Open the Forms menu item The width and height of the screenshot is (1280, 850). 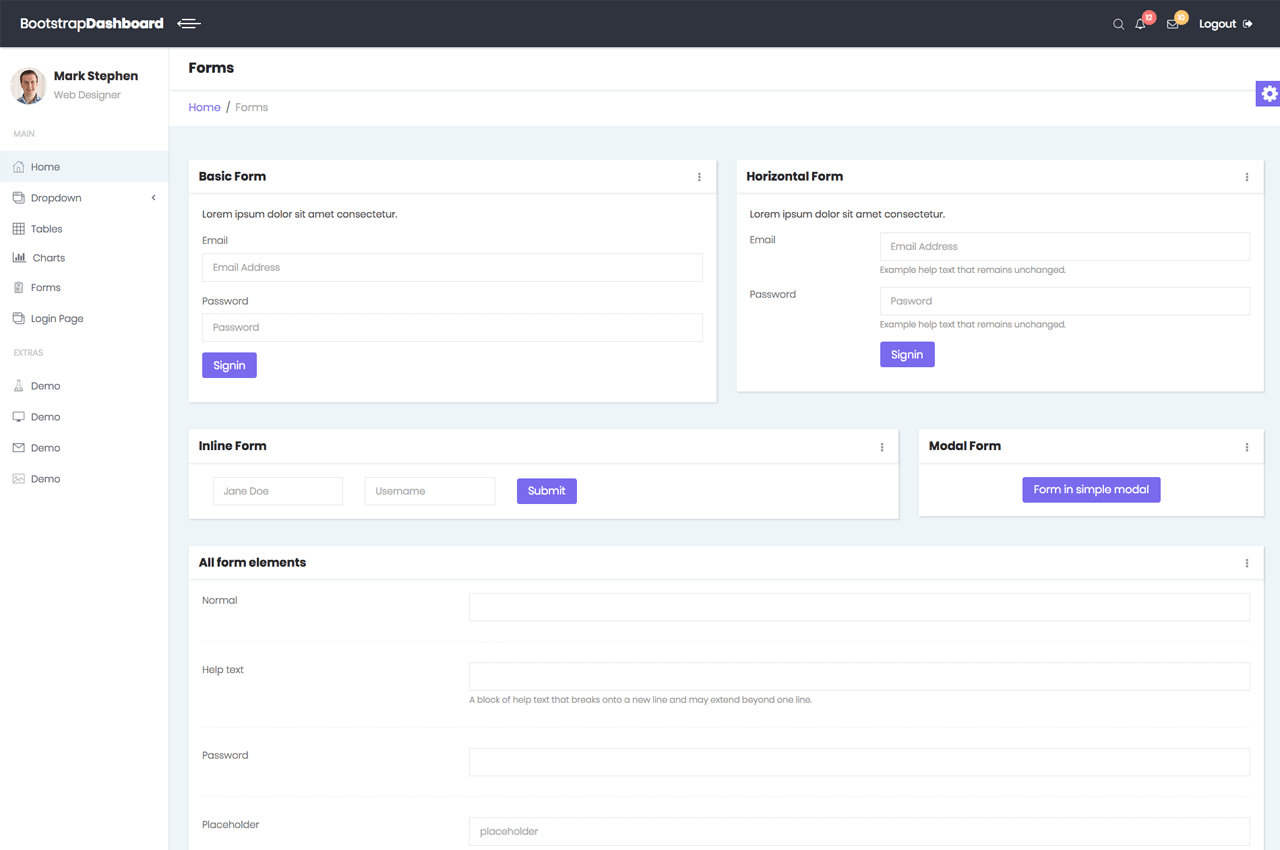pyautogui.click(x=84, y=288)
